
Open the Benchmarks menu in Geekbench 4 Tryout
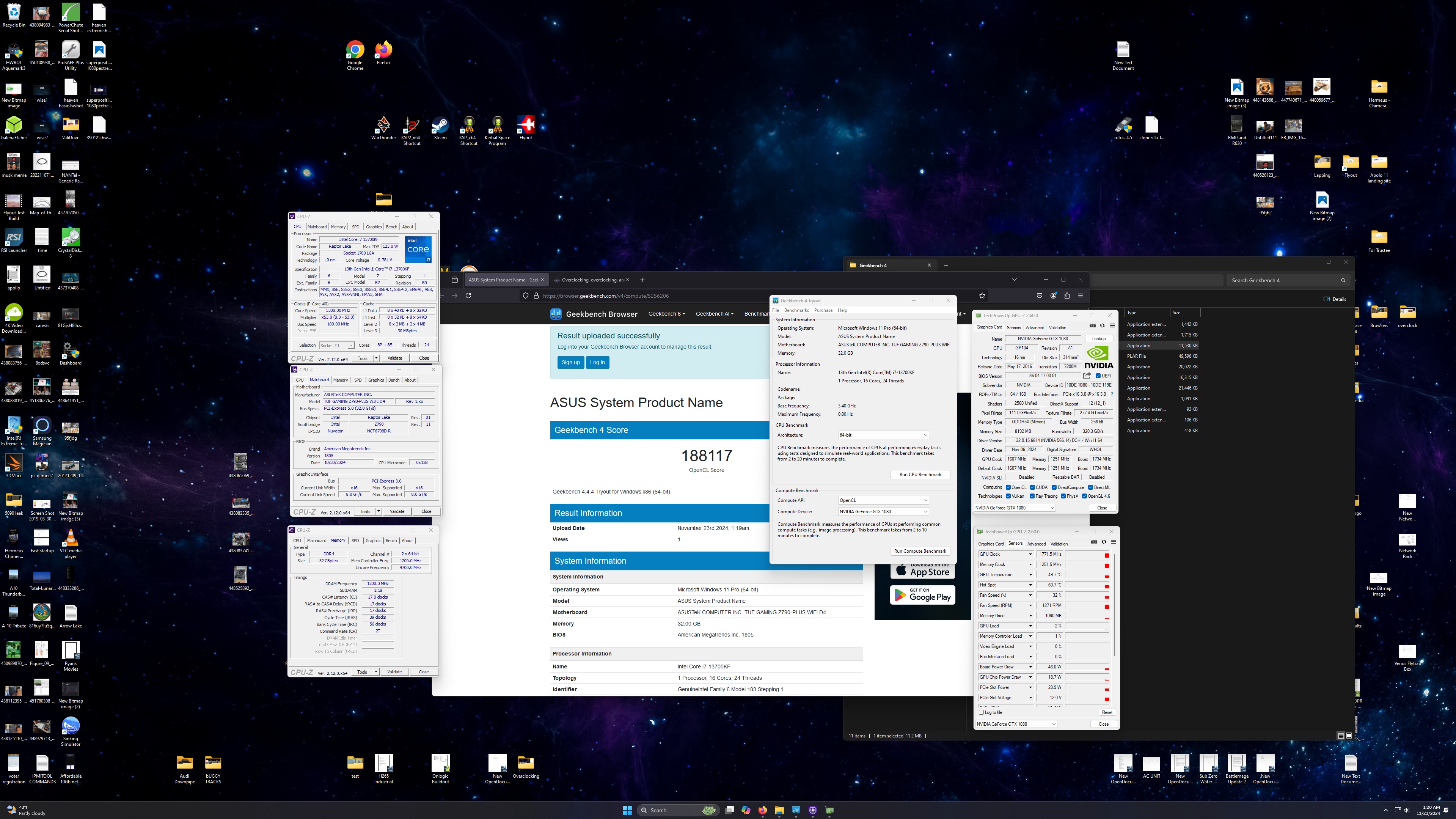[x=796, y=310]
